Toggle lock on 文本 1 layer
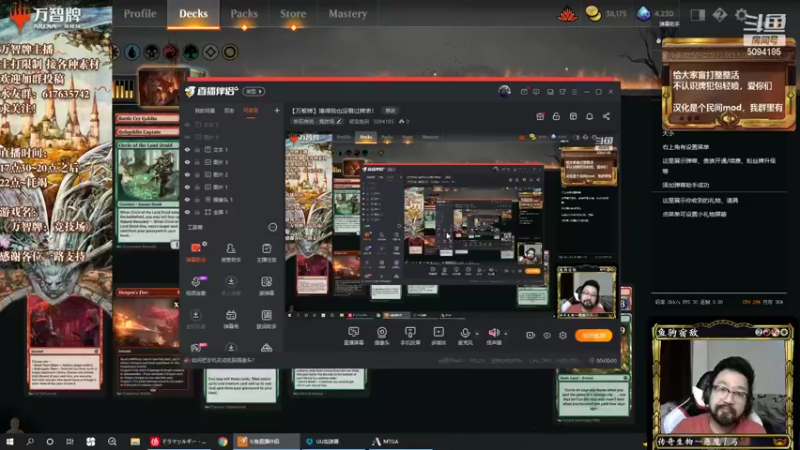Image resolution: width=800 pixels, height=450 pixels. click(197, 150)
